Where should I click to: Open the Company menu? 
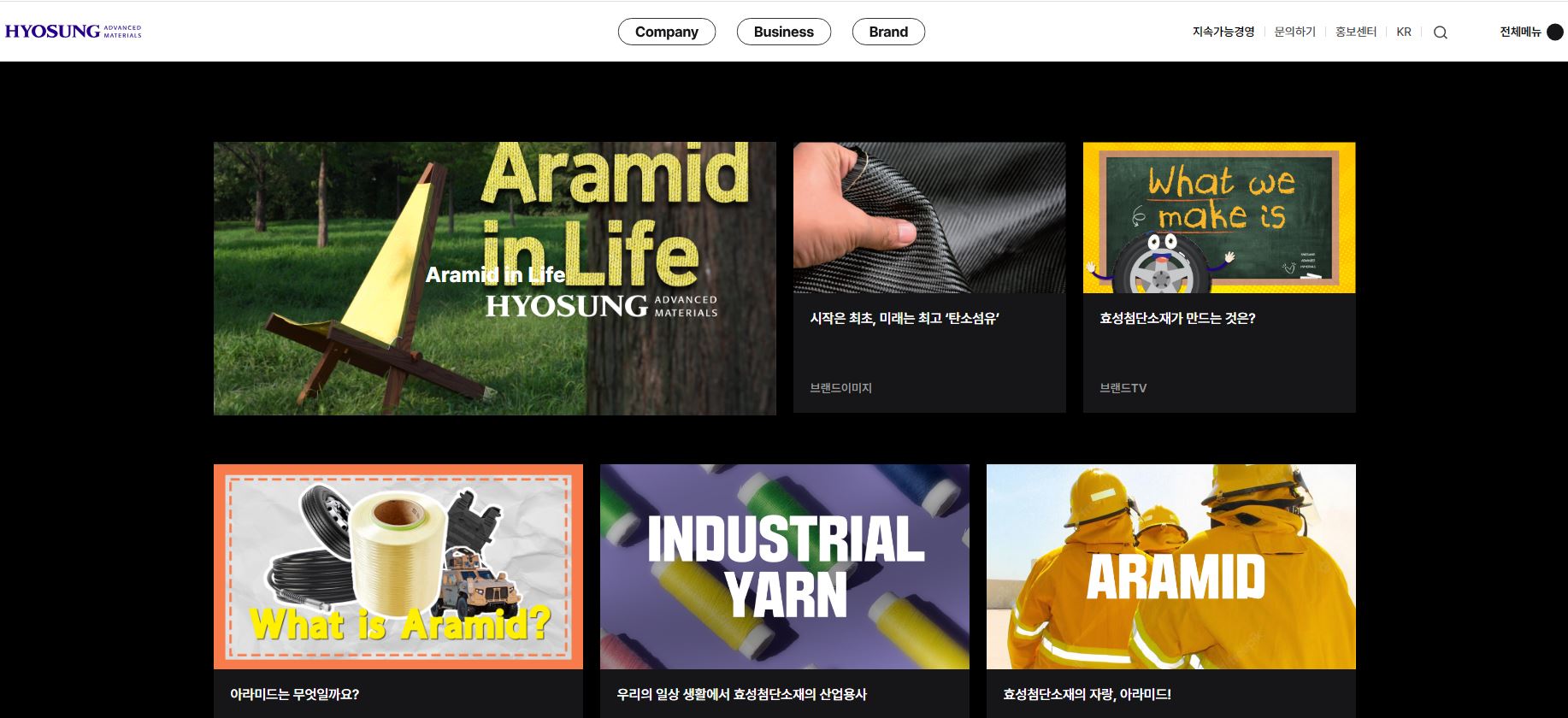[667, 32]
